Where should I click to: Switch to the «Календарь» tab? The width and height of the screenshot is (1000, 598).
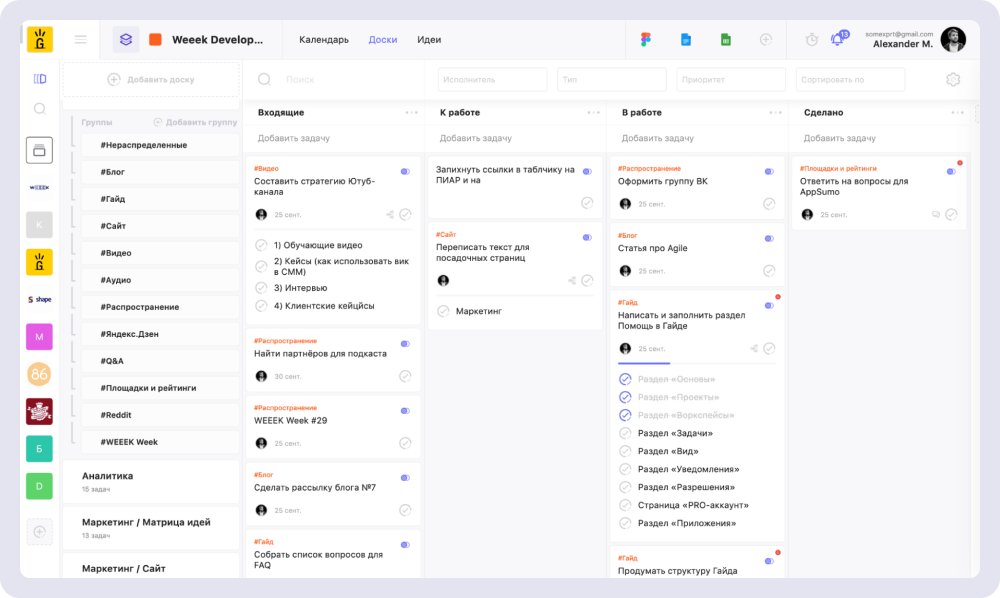click(324, 40)
